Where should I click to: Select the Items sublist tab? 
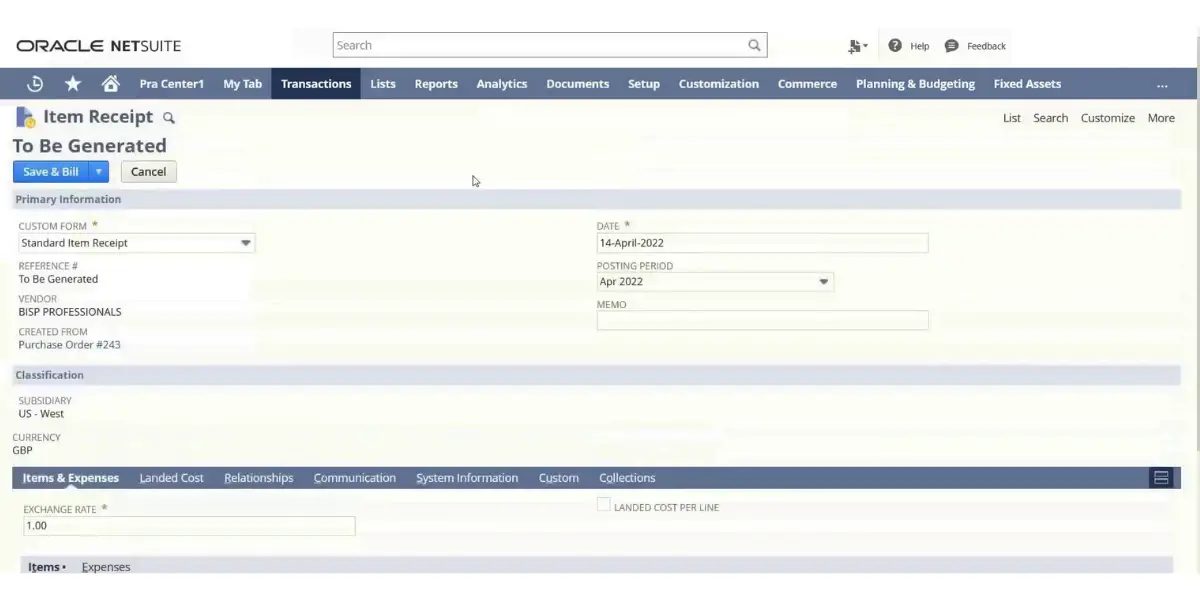(46, 567)
